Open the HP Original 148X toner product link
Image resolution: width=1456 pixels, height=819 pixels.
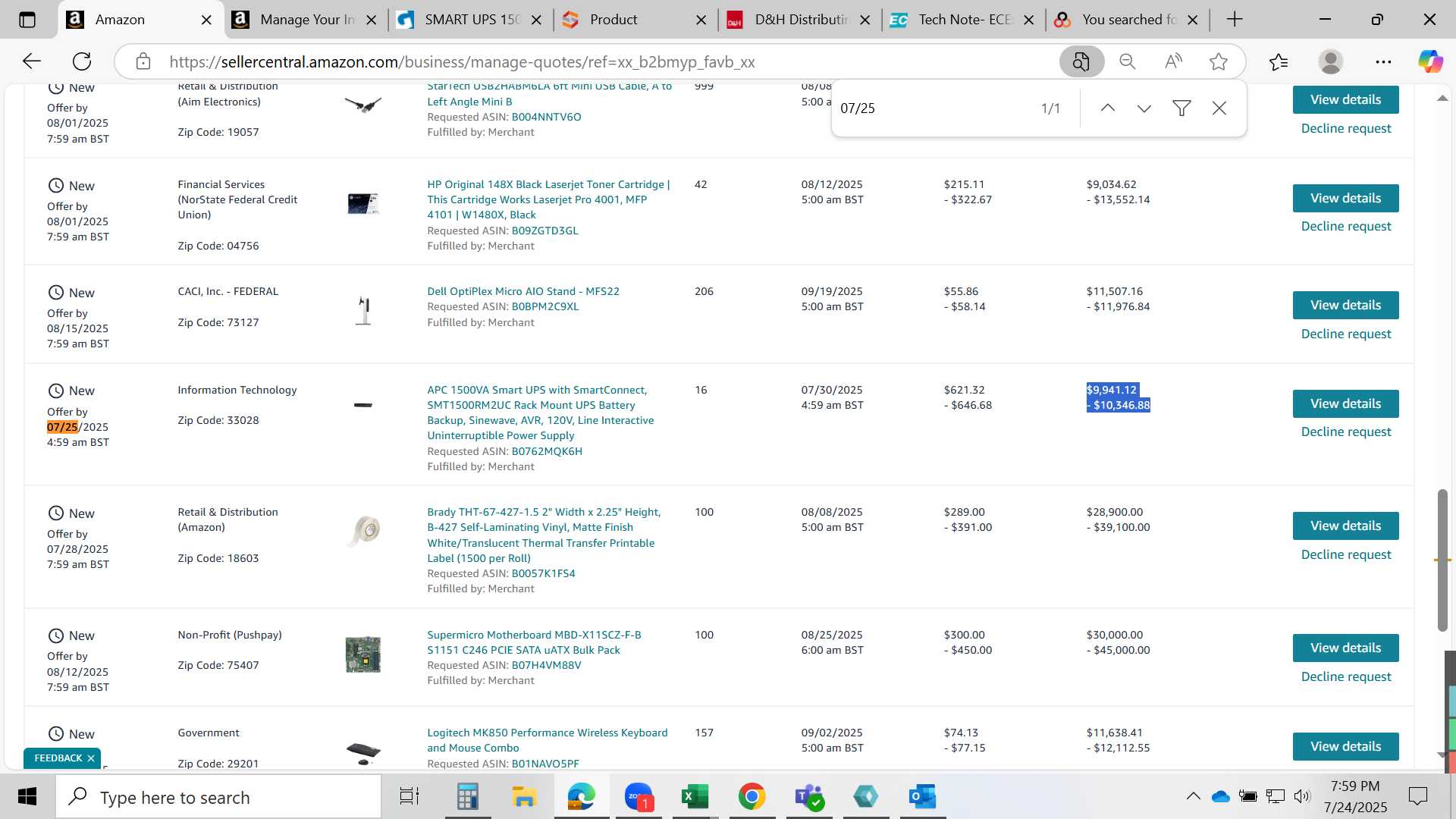pos(548,200)
